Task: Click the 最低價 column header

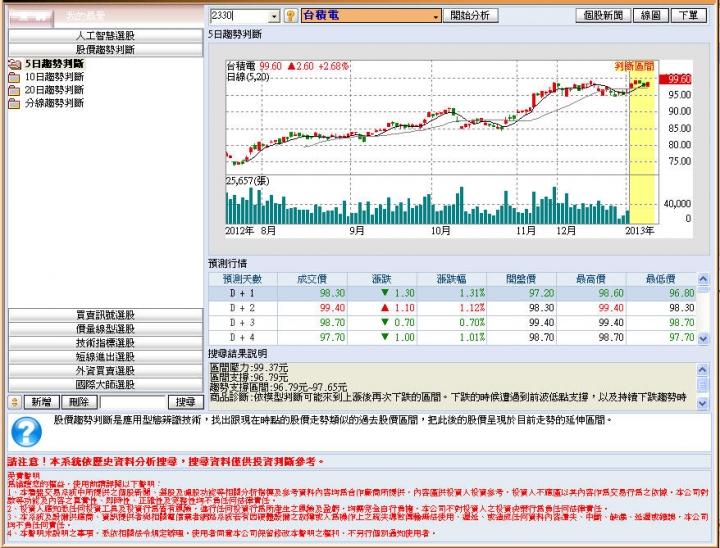Action: coord(661,279)
